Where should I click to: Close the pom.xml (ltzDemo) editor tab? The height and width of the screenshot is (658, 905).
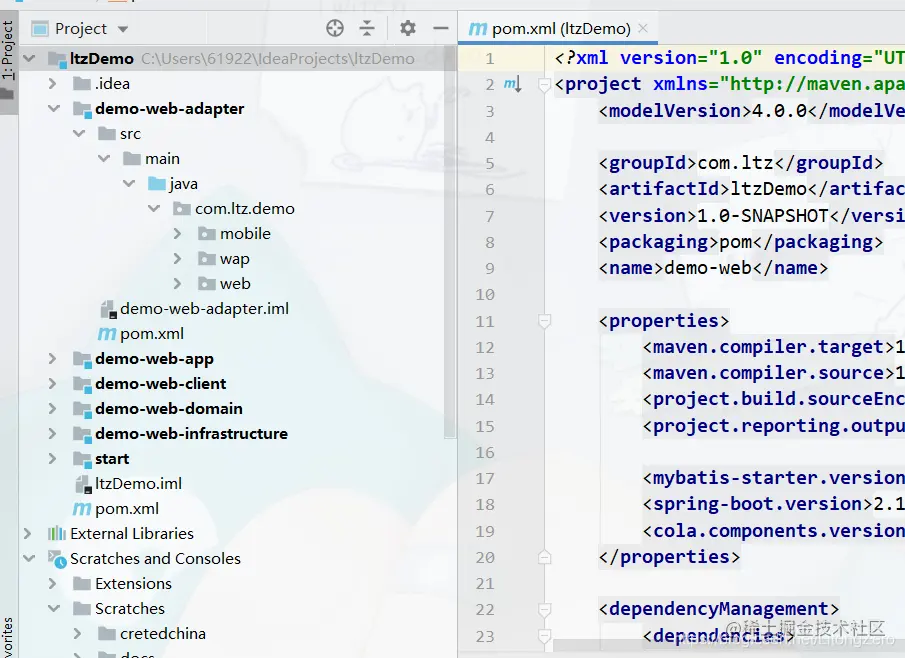[643, 28]
